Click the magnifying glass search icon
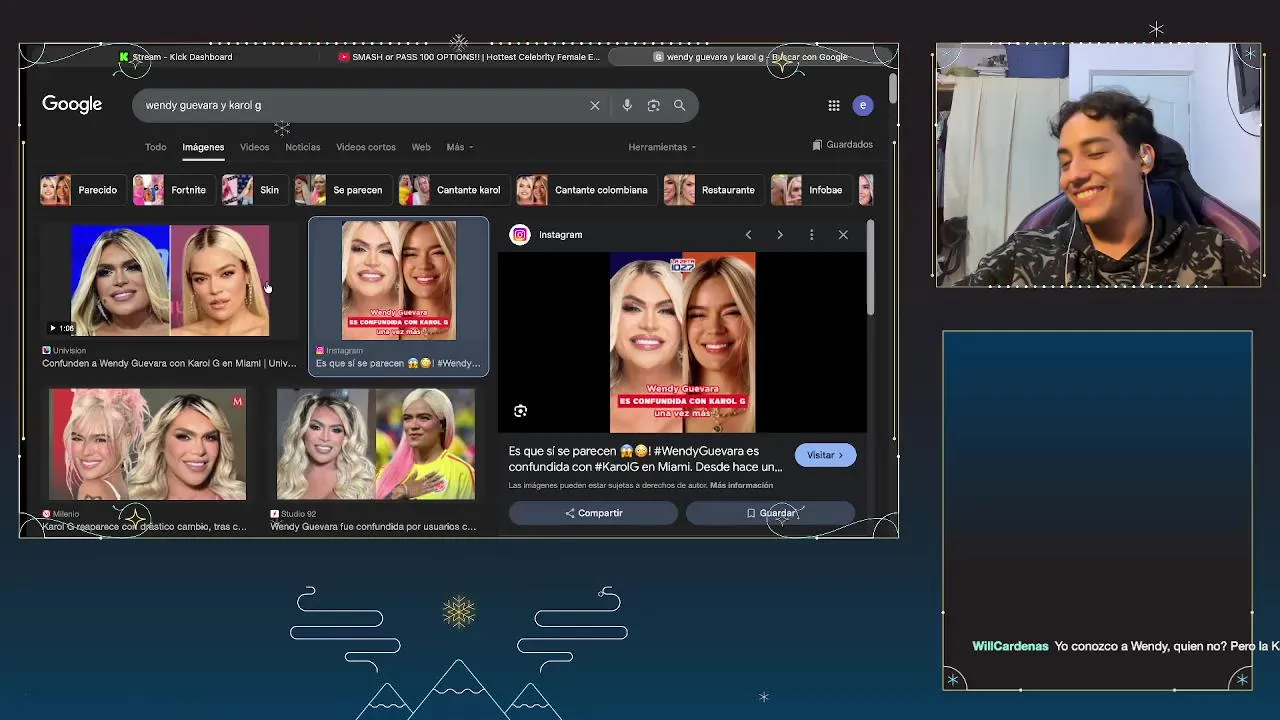The image size is (1280, 720). 679,105
